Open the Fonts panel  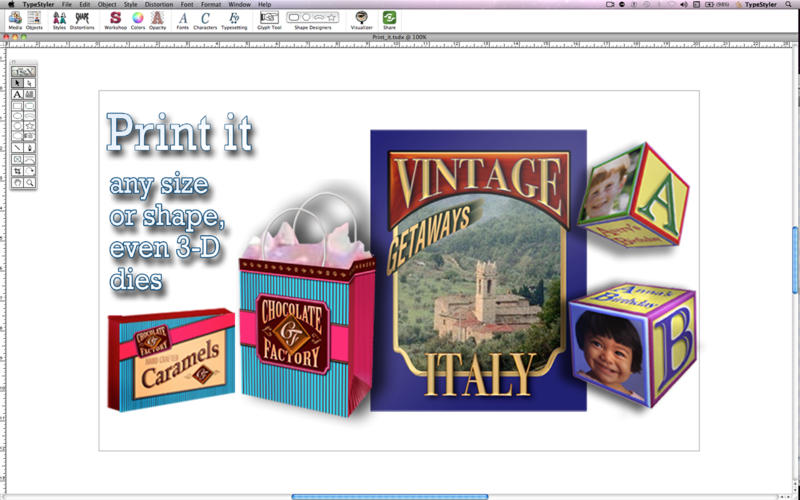[182, 18]
